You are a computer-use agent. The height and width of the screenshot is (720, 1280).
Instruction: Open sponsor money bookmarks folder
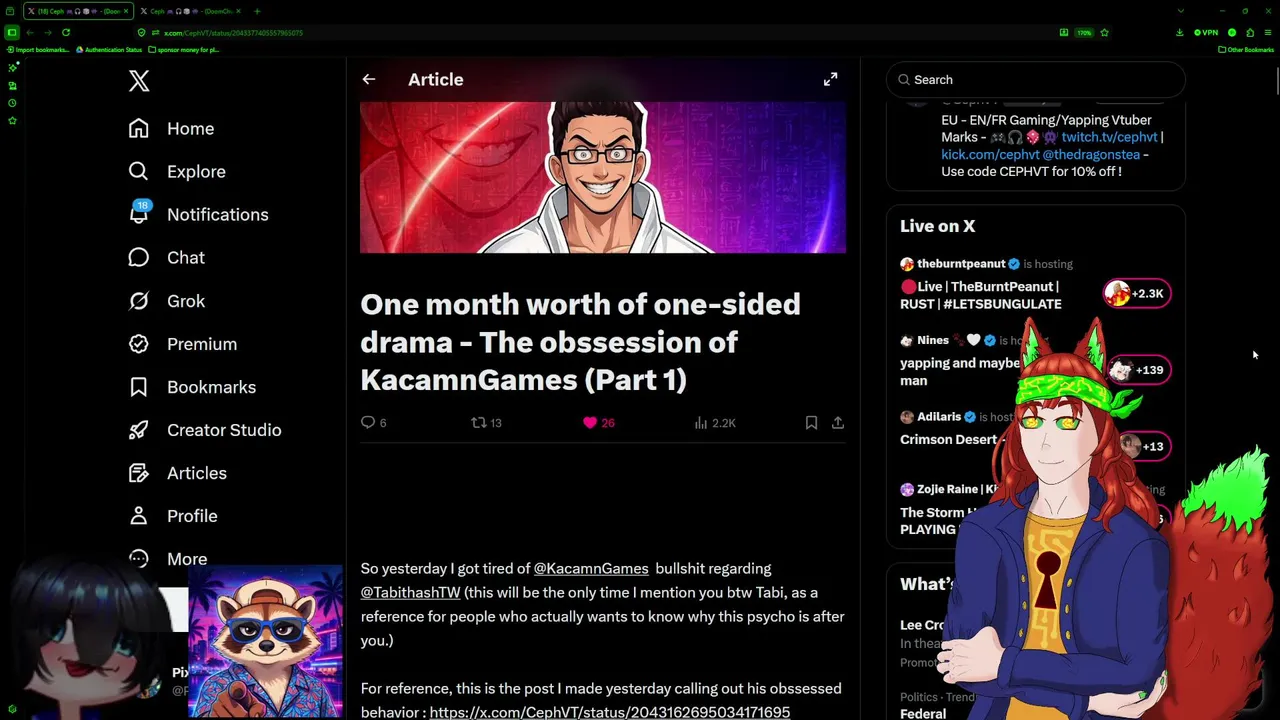184,49
